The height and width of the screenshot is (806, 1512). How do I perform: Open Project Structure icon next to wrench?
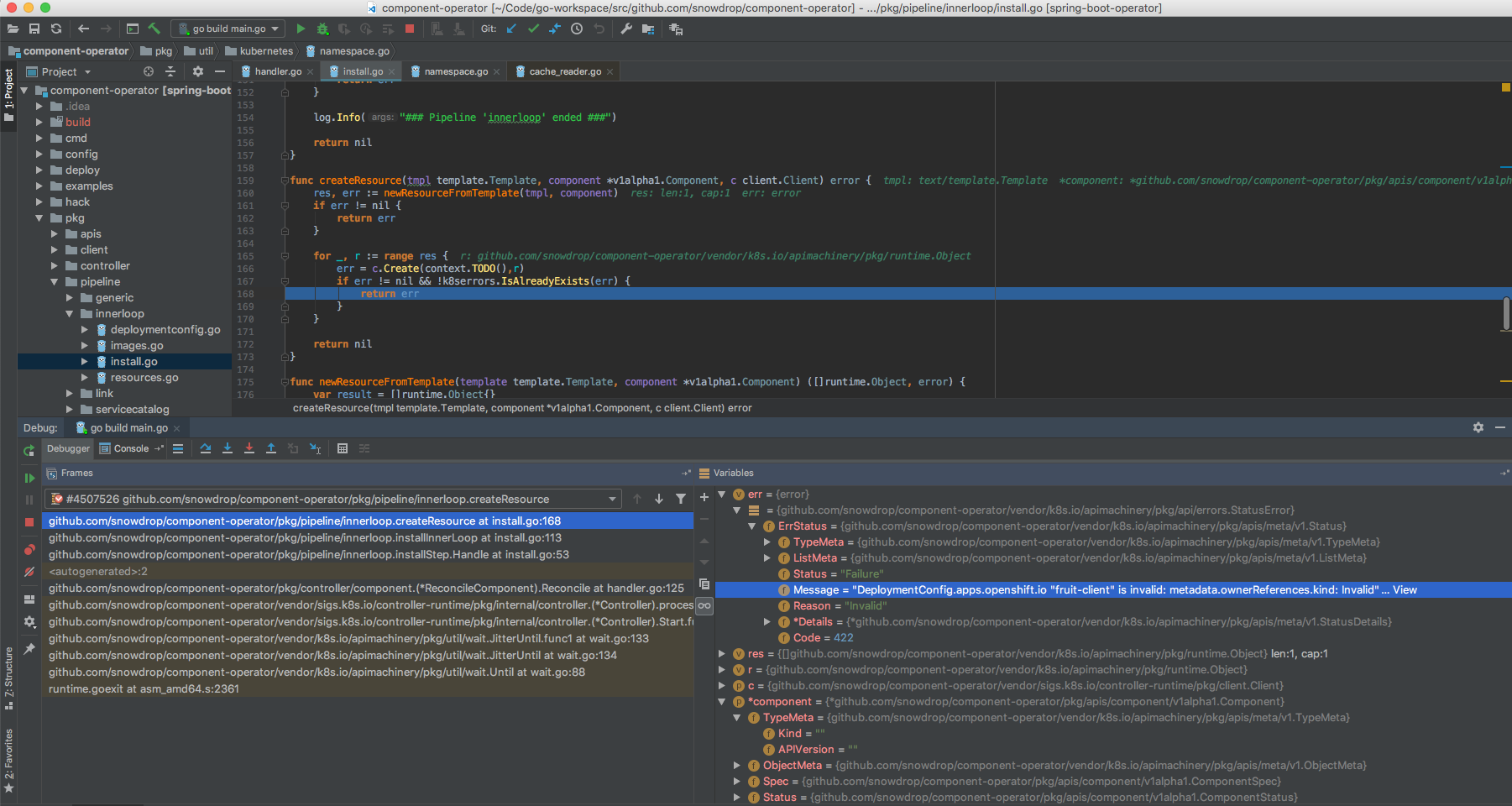[x=648, y=29]
